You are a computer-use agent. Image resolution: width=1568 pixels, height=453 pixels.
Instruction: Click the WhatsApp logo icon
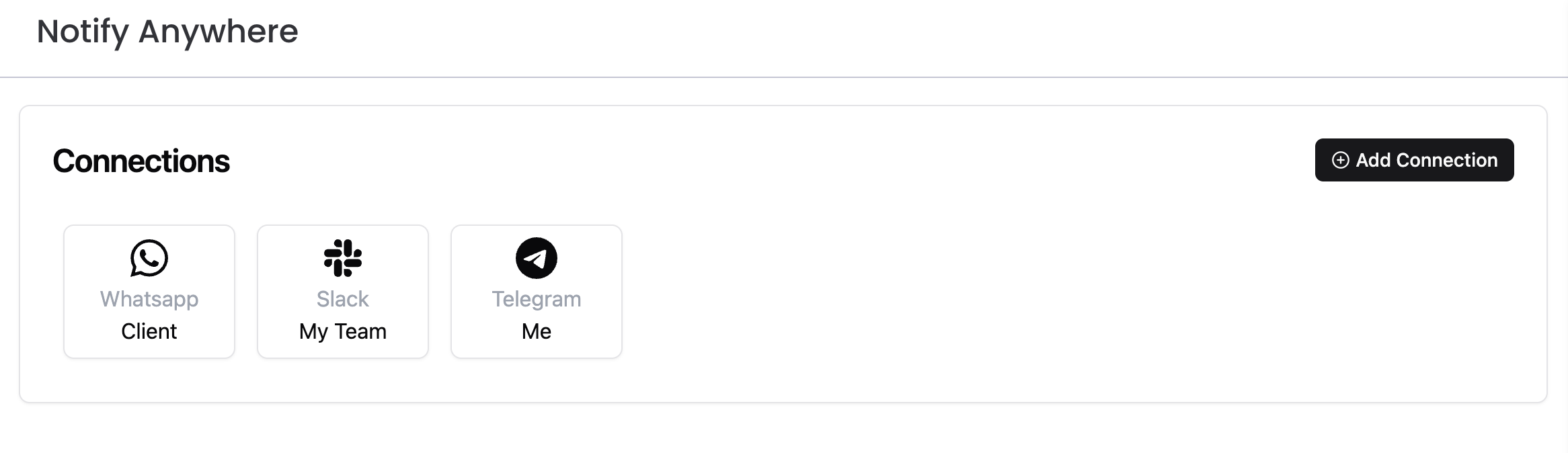(149, 258)
